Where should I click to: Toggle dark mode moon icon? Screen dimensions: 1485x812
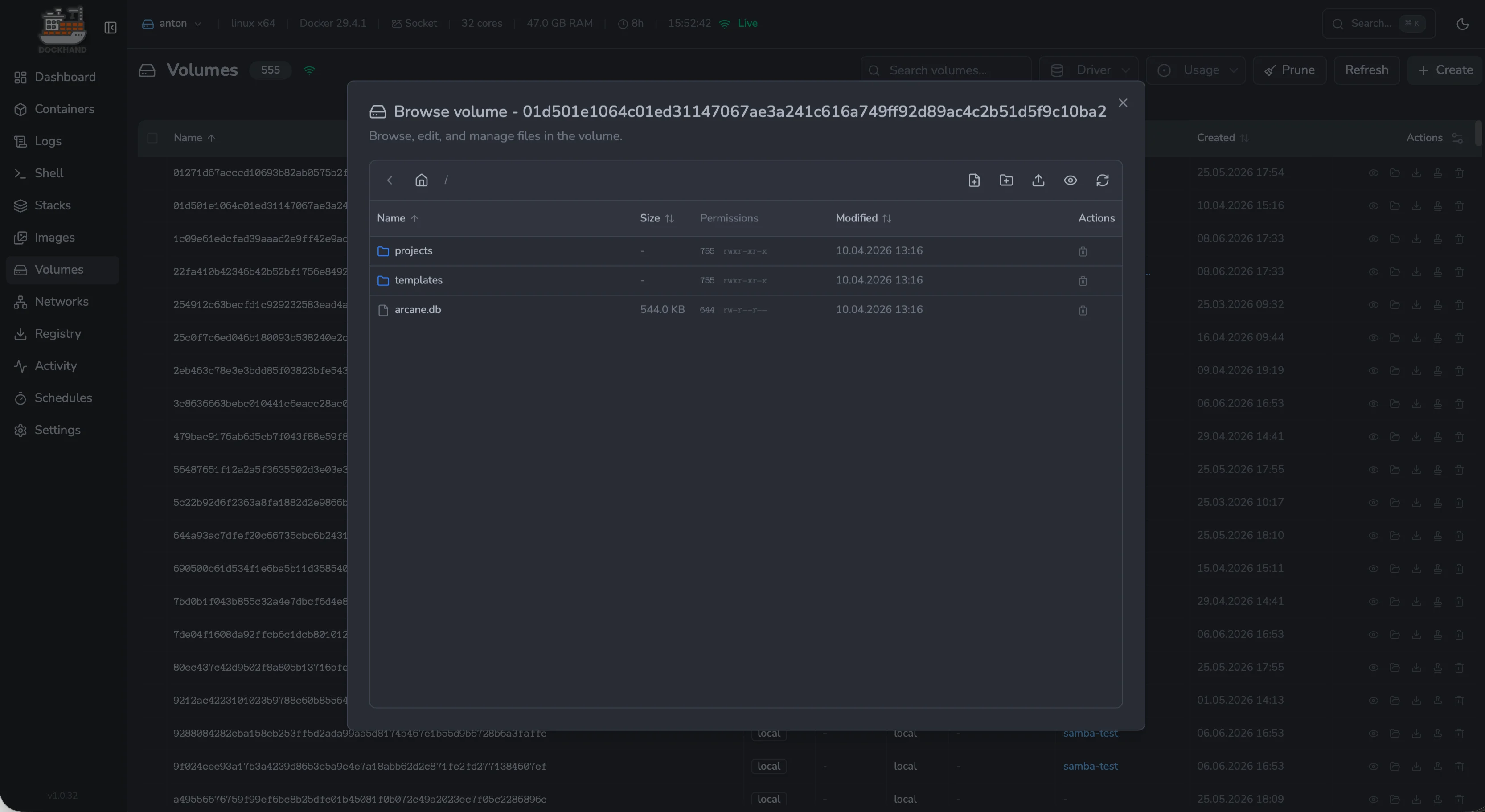tap(1463, 24)
